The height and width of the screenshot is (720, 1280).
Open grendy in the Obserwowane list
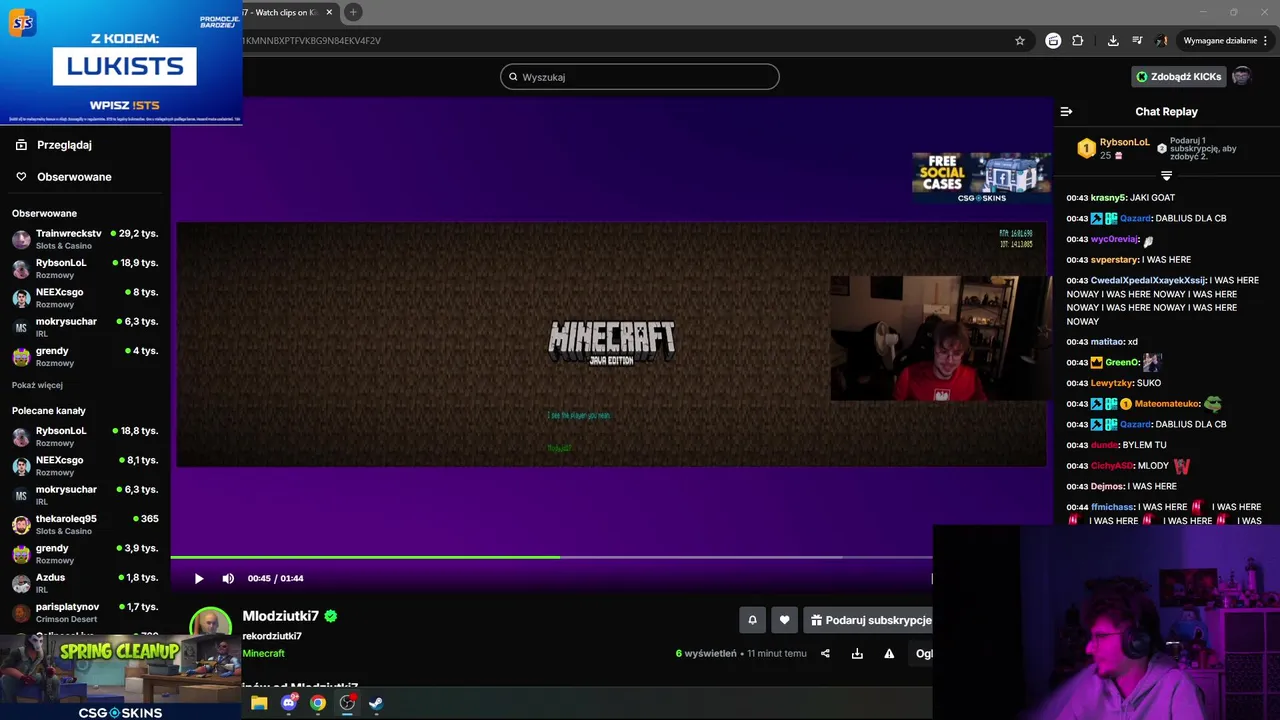pos(85,356)
